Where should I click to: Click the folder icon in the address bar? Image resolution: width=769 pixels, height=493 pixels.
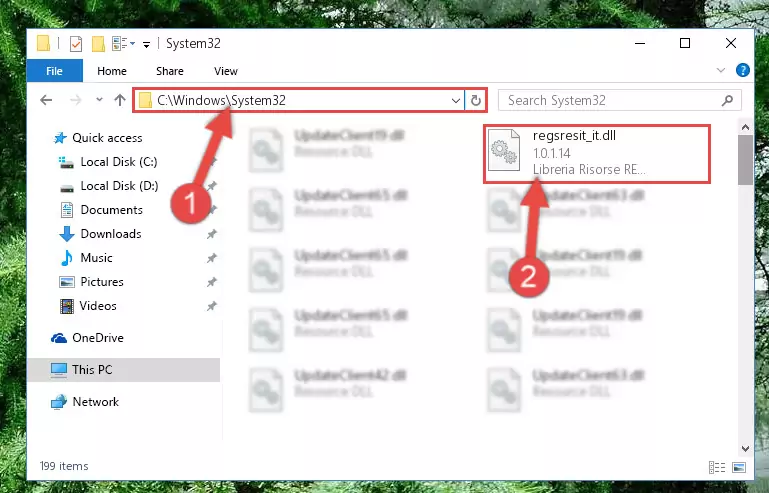[145, 101]
